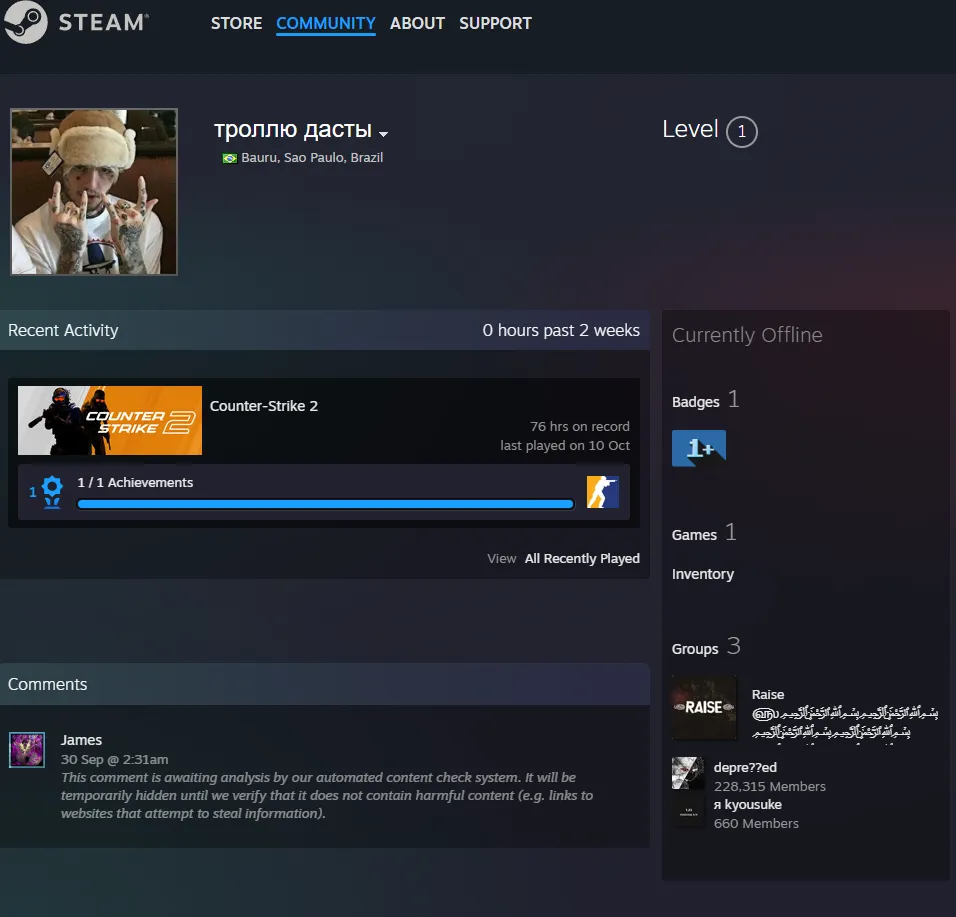956x917 pixels.
Task: Open James's commenter avatar
Action: click(x=27, y=749)
